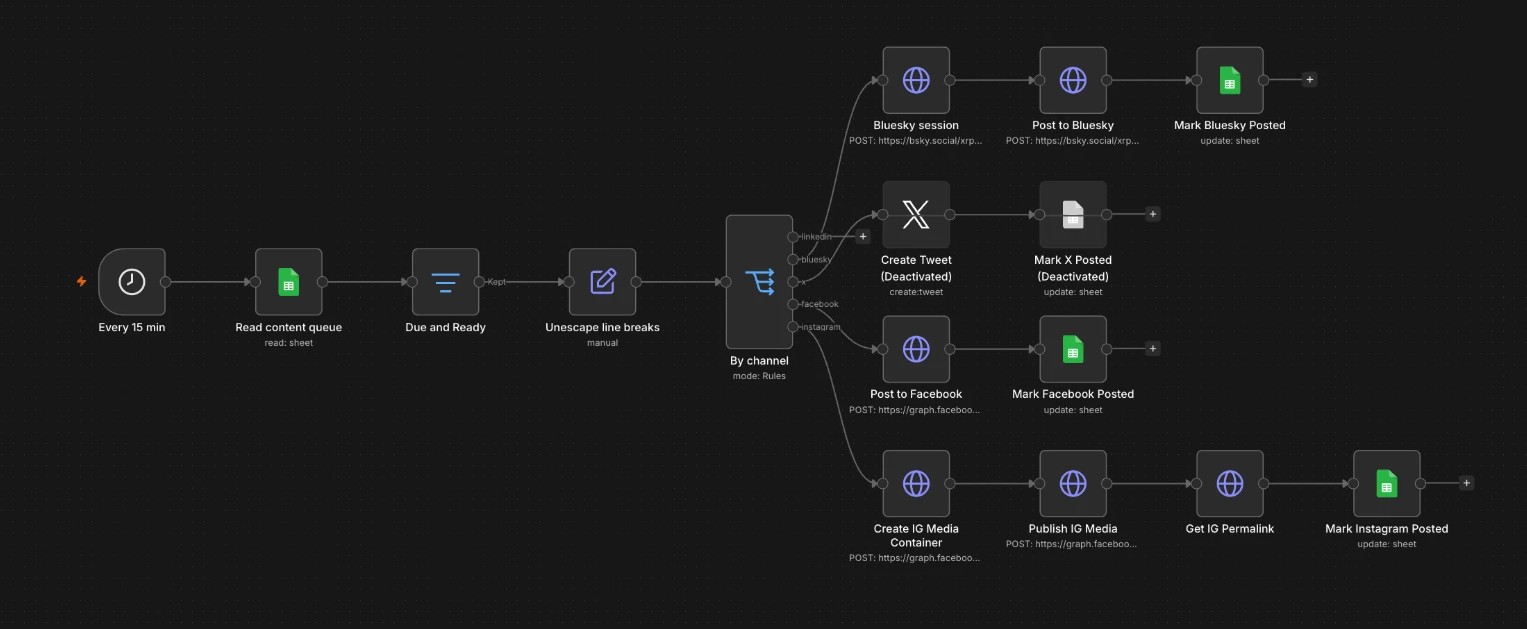Select the Every 15 min clock trigger node
Viewport: 1527px width, 629px height.
pyautogui.click(x=132, y=282)
